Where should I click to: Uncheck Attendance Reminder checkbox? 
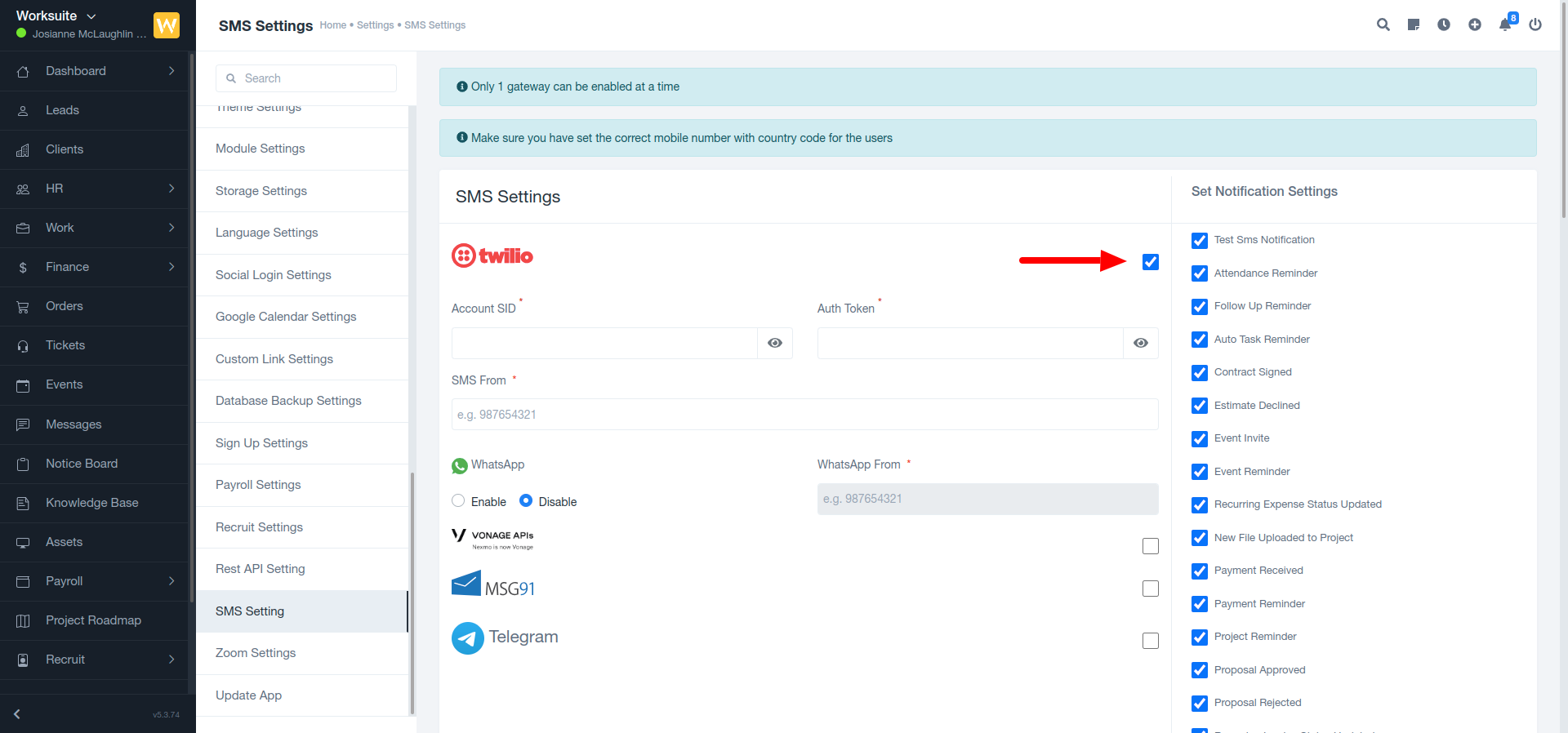(x=1200, y=273)
